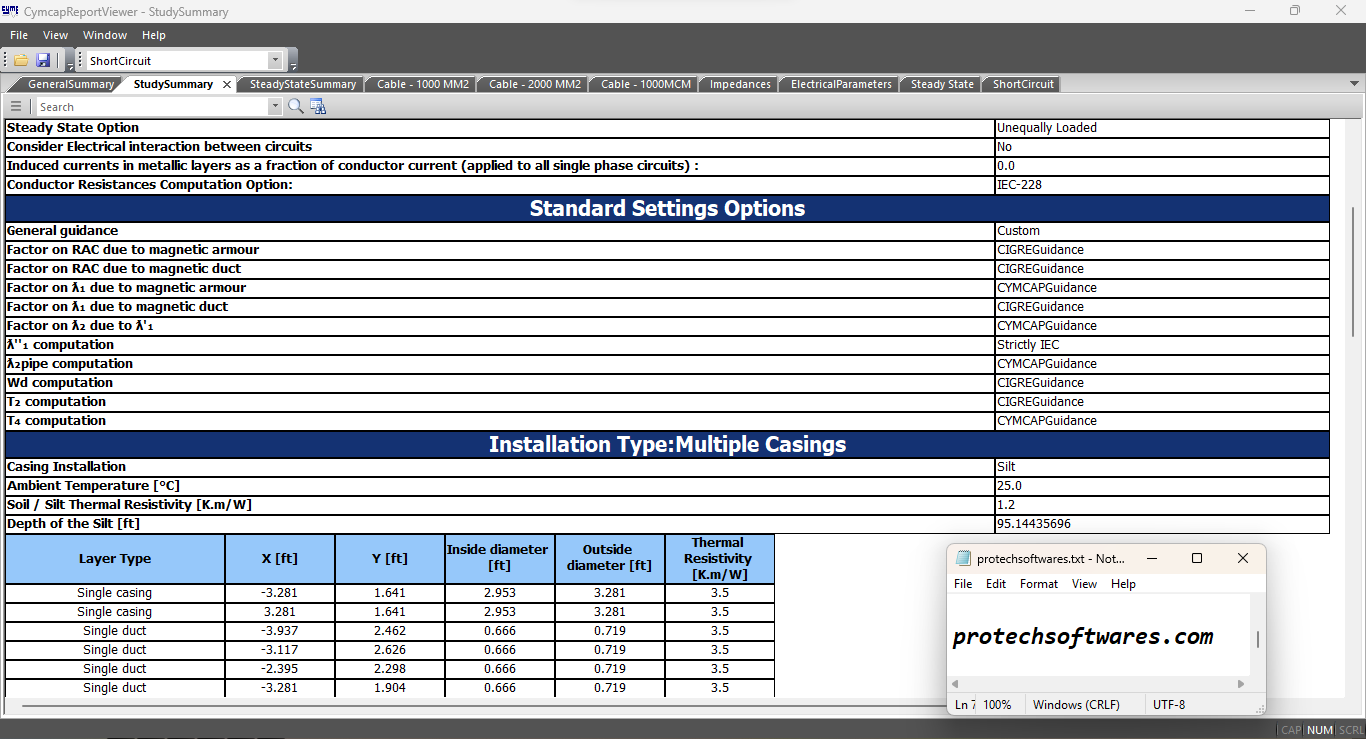Open the View menu in CymcapReportViewer
This screenshot has height=739, width=1366.
(56, 35)
